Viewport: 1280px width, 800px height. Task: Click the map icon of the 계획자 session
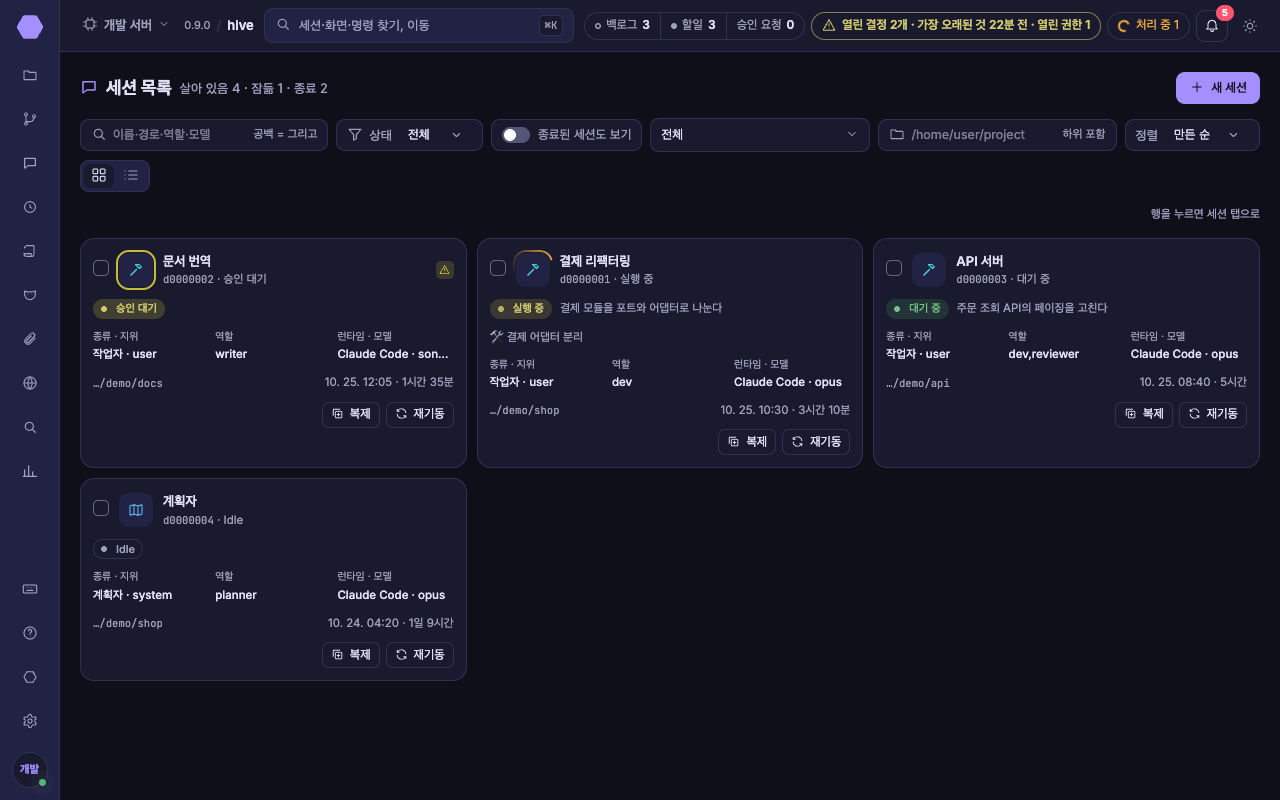click(x=136, y=510)
